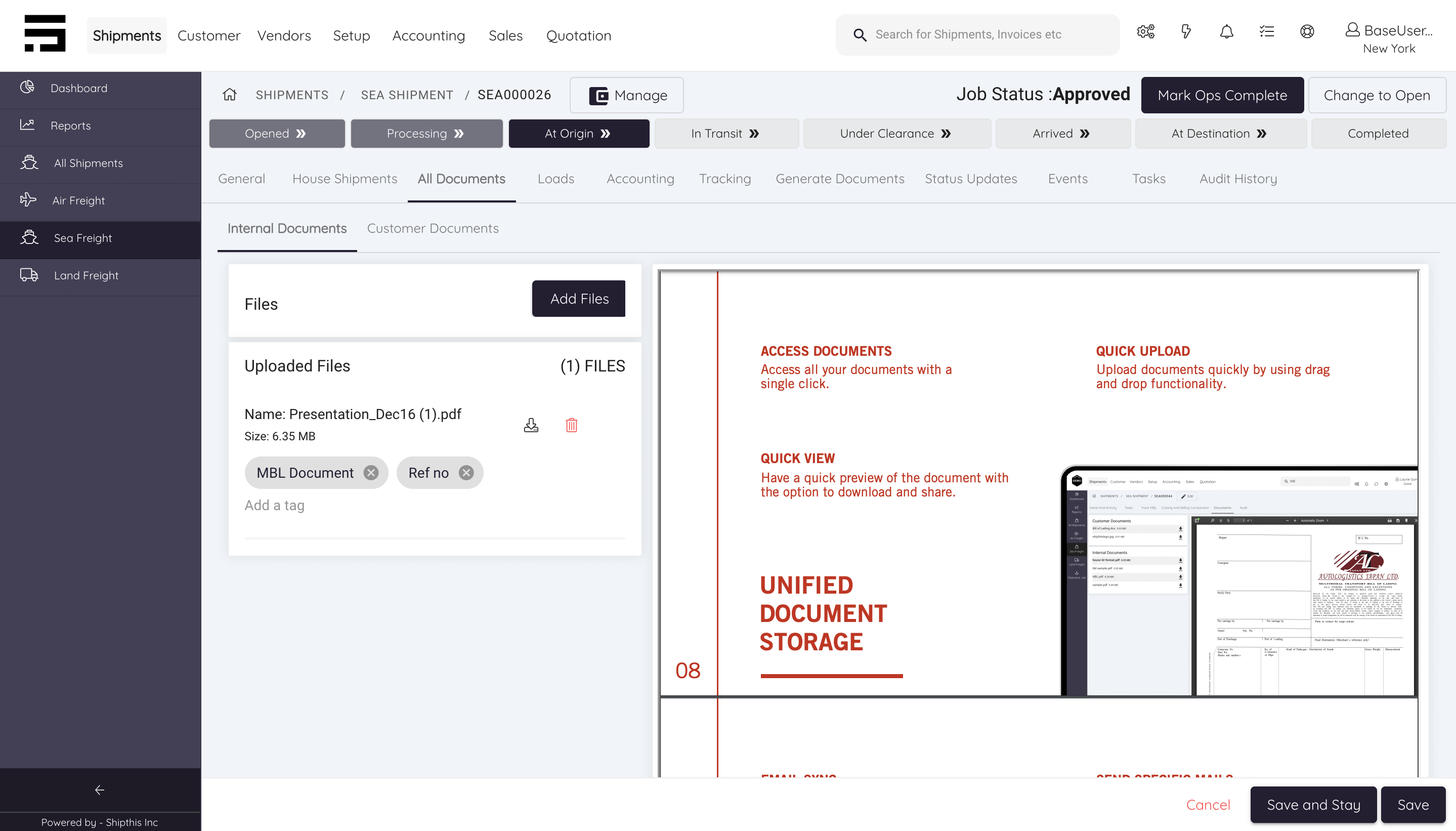Collapse the sidebar using the back arrow
This screenshot has height=831, width=1456.
coord(99,790)
